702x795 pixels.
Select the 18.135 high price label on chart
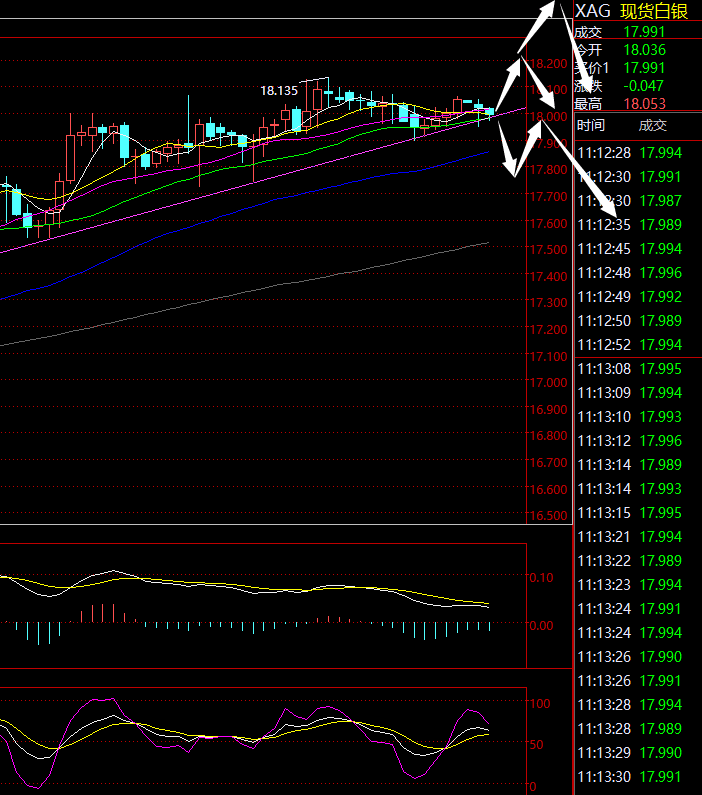[279, 91]
